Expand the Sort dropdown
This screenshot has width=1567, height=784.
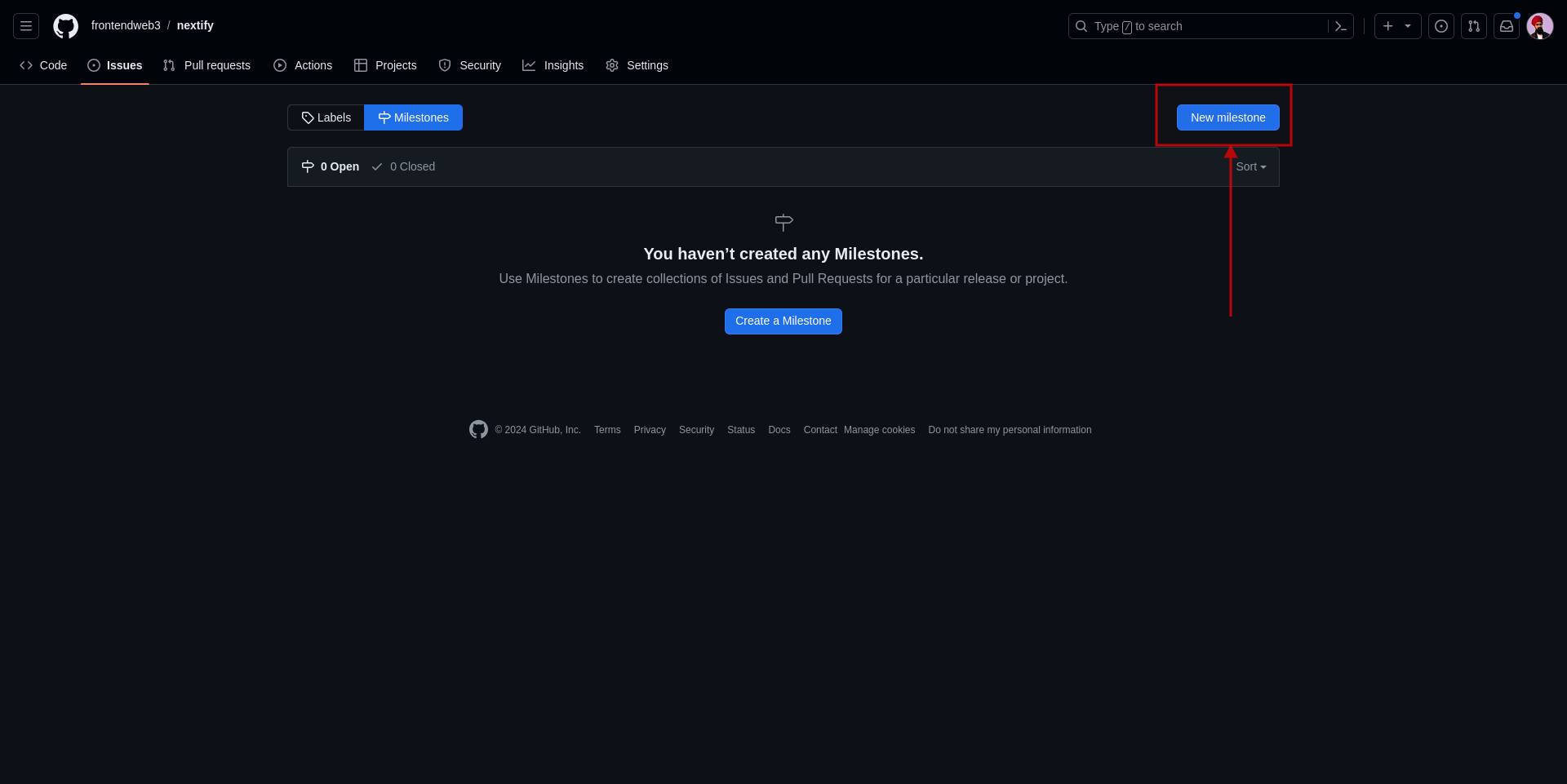click(1250, 166)
